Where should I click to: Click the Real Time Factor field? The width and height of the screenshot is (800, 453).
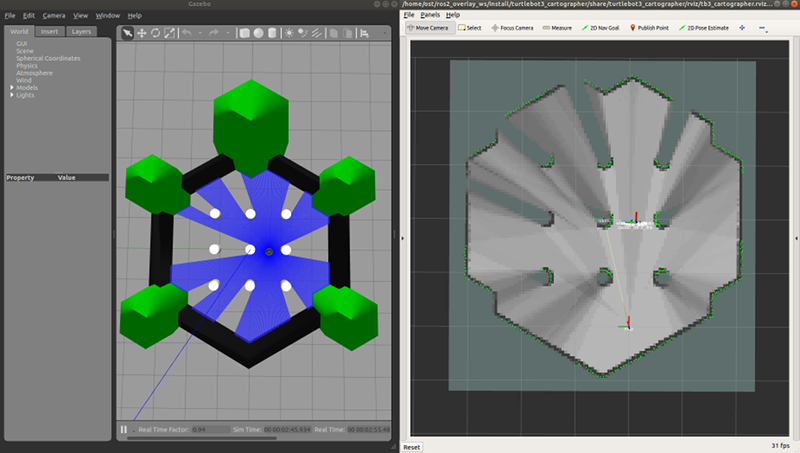tap(208, 430)
